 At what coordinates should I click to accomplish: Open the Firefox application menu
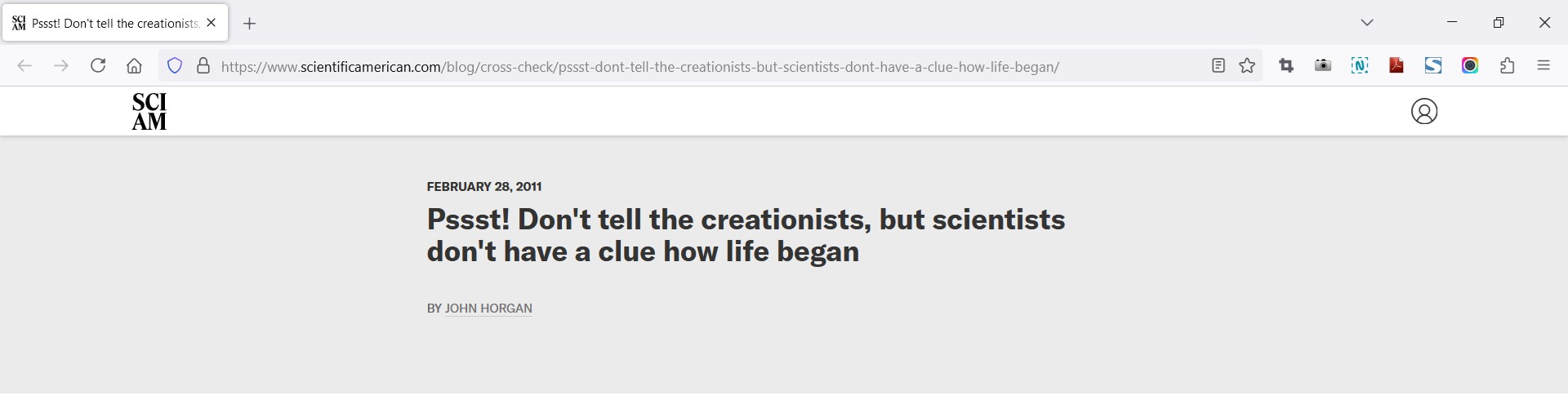pyautogui.click(x=1543, y=66)
